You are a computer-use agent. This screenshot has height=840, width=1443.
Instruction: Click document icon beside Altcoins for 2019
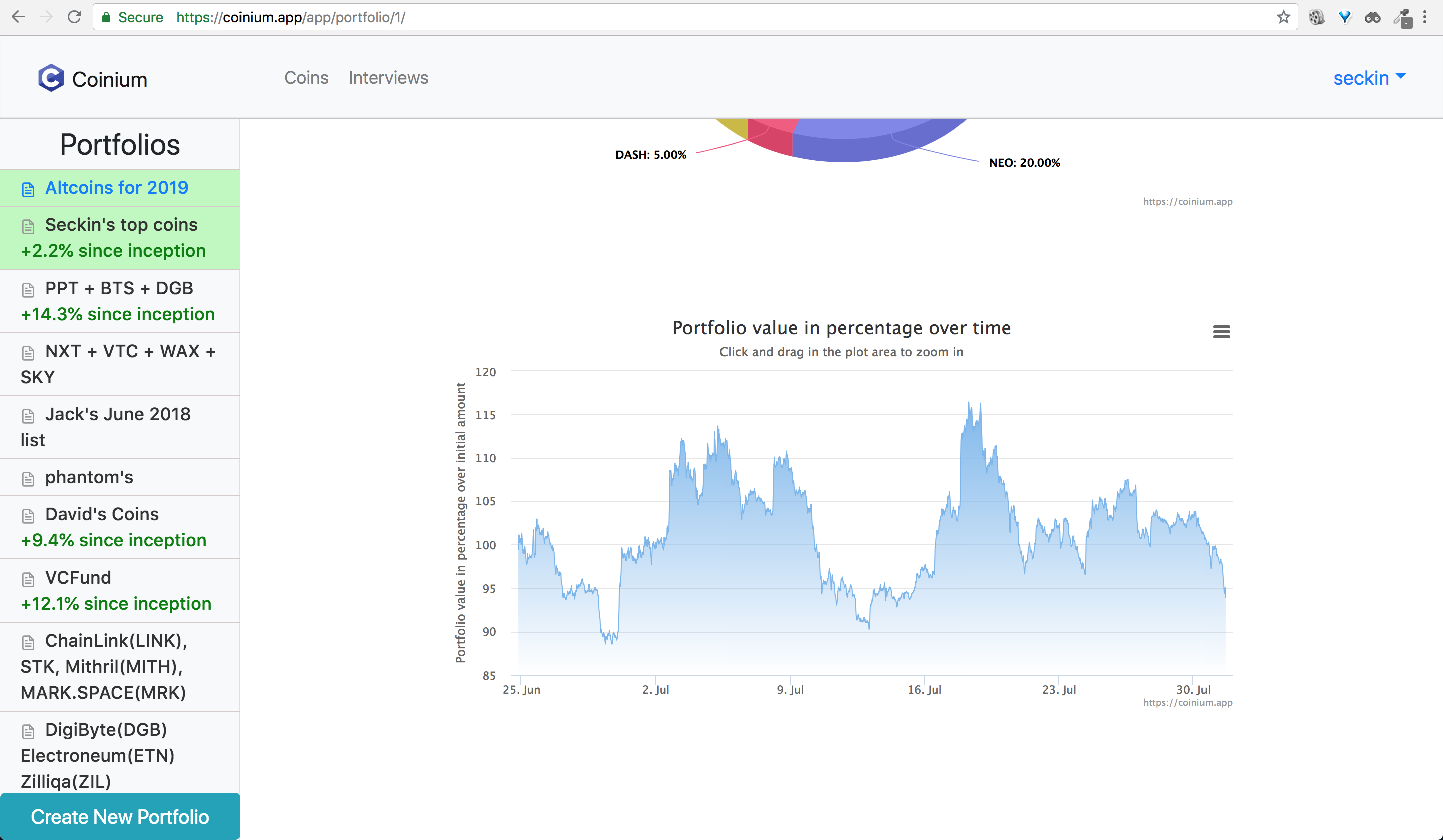pos(28,189)
